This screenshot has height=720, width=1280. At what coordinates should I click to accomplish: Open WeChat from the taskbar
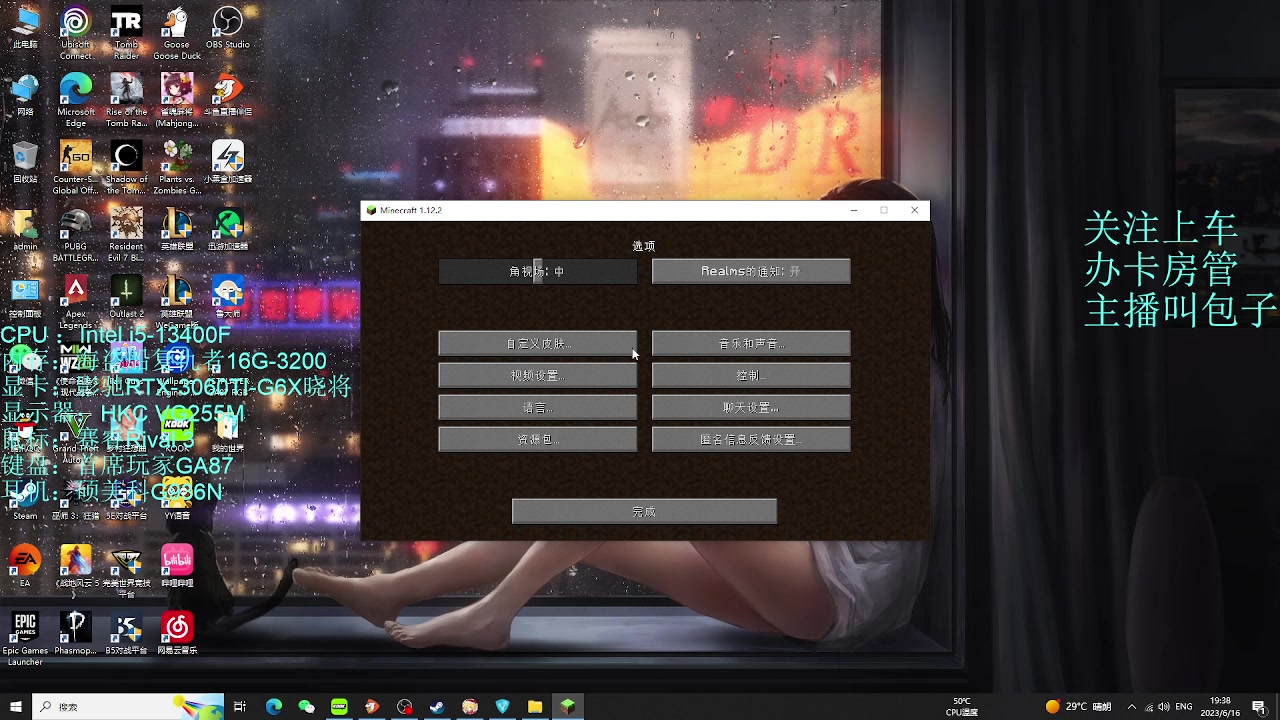(307, 707)
